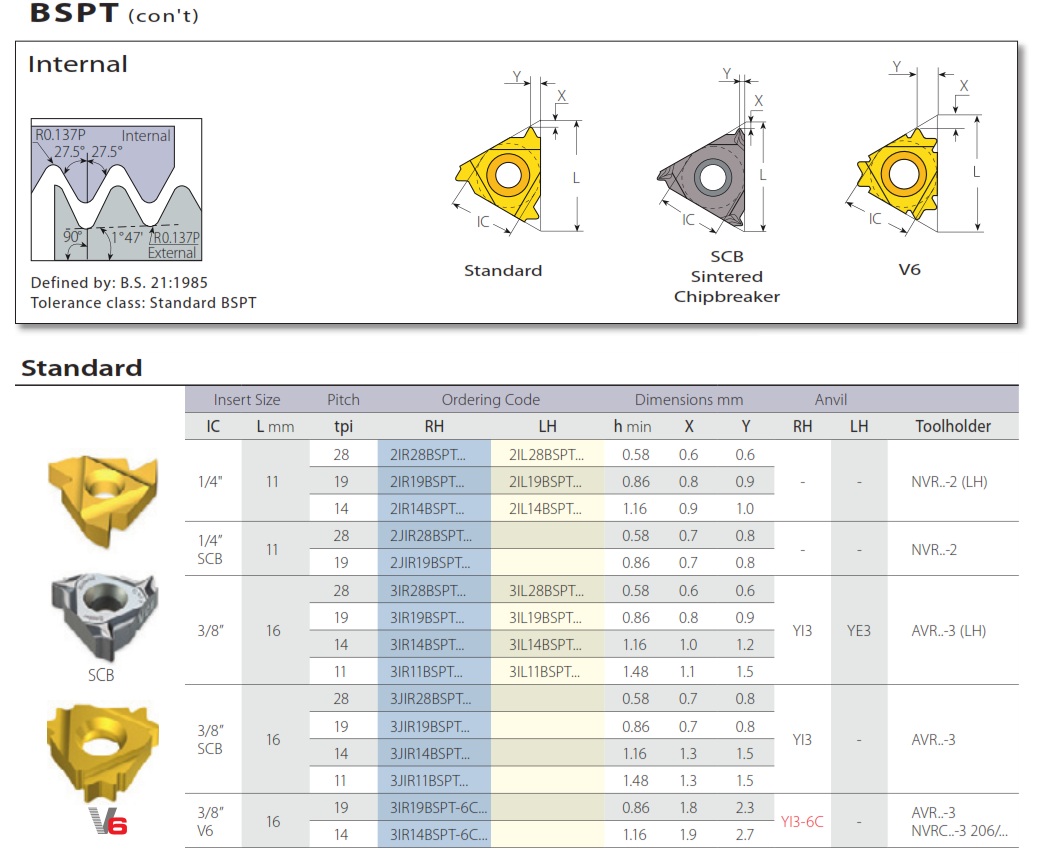Image resolution: width=1037 pixels, height=855 pixels.
Task: Select ordering code 2JIR28BSPT...
Action: [x=431, y=536]
